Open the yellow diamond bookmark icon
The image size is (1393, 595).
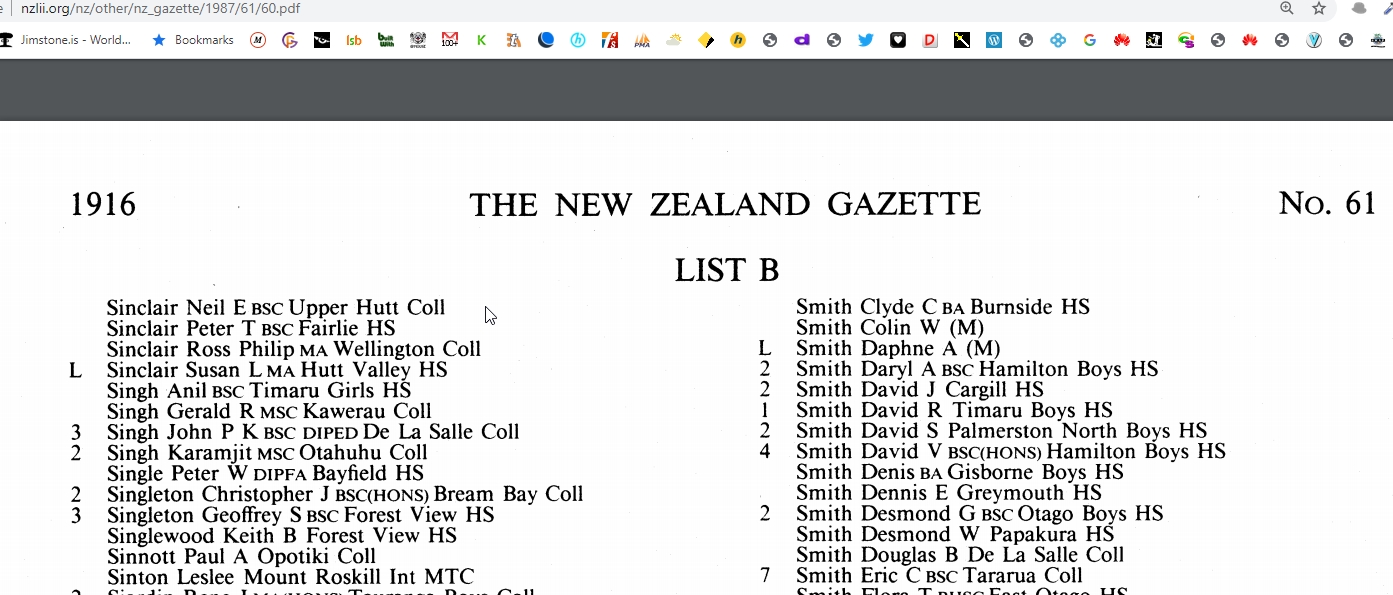pos(706,40)
